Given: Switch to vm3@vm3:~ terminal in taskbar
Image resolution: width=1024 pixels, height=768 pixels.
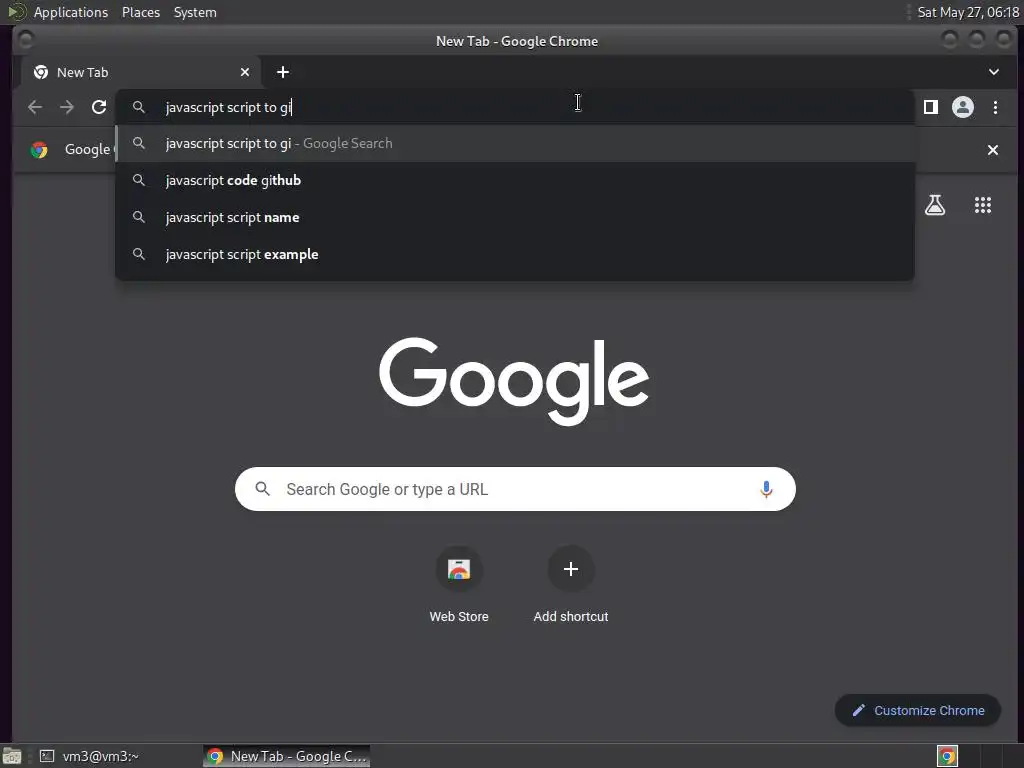Looking at the screenshot, I should (x=89, y=756).
